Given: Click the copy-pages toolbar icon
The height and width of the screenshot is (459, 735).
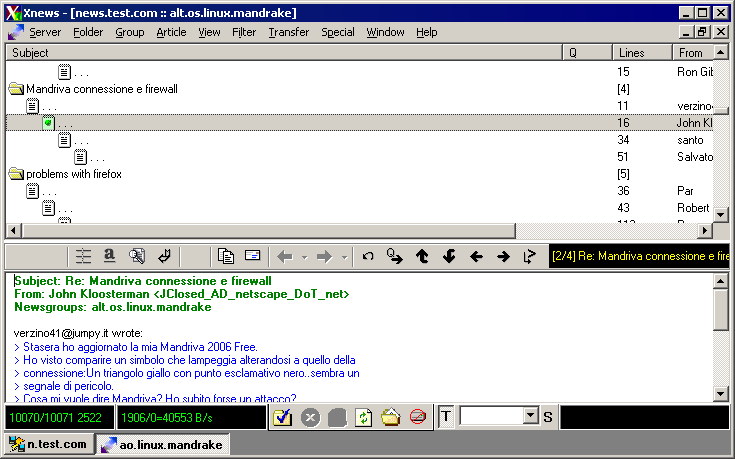Looking at the screenshot, I should 226,256.
